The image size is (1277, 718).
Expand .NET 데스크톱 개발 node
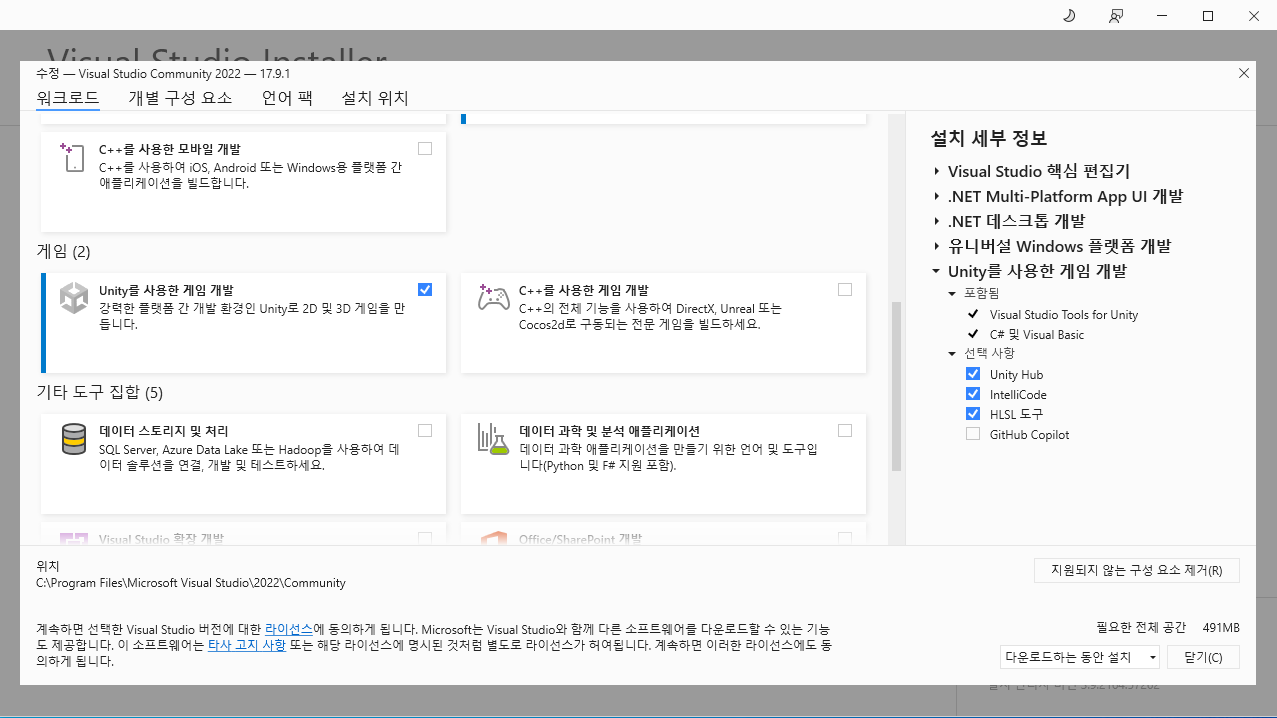point(937,222)
